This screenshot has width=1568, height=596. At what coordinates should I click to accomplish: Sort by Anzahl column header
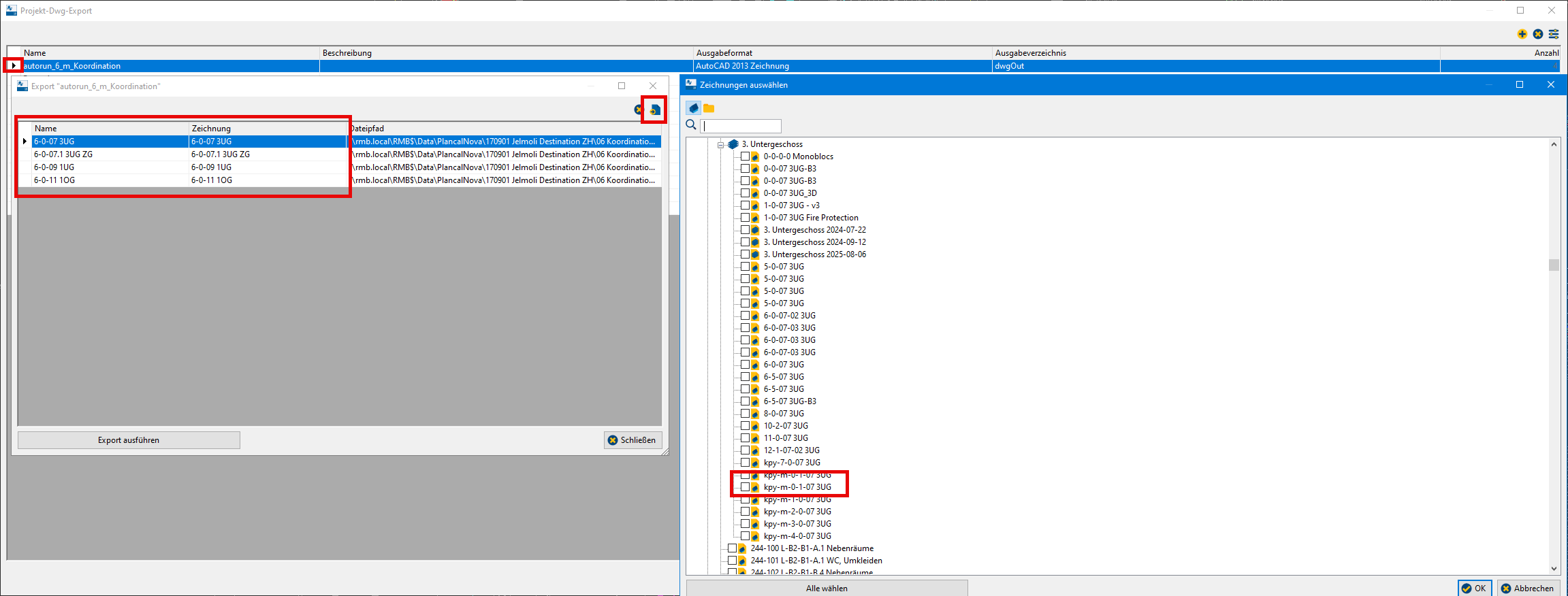point(1500,53)
